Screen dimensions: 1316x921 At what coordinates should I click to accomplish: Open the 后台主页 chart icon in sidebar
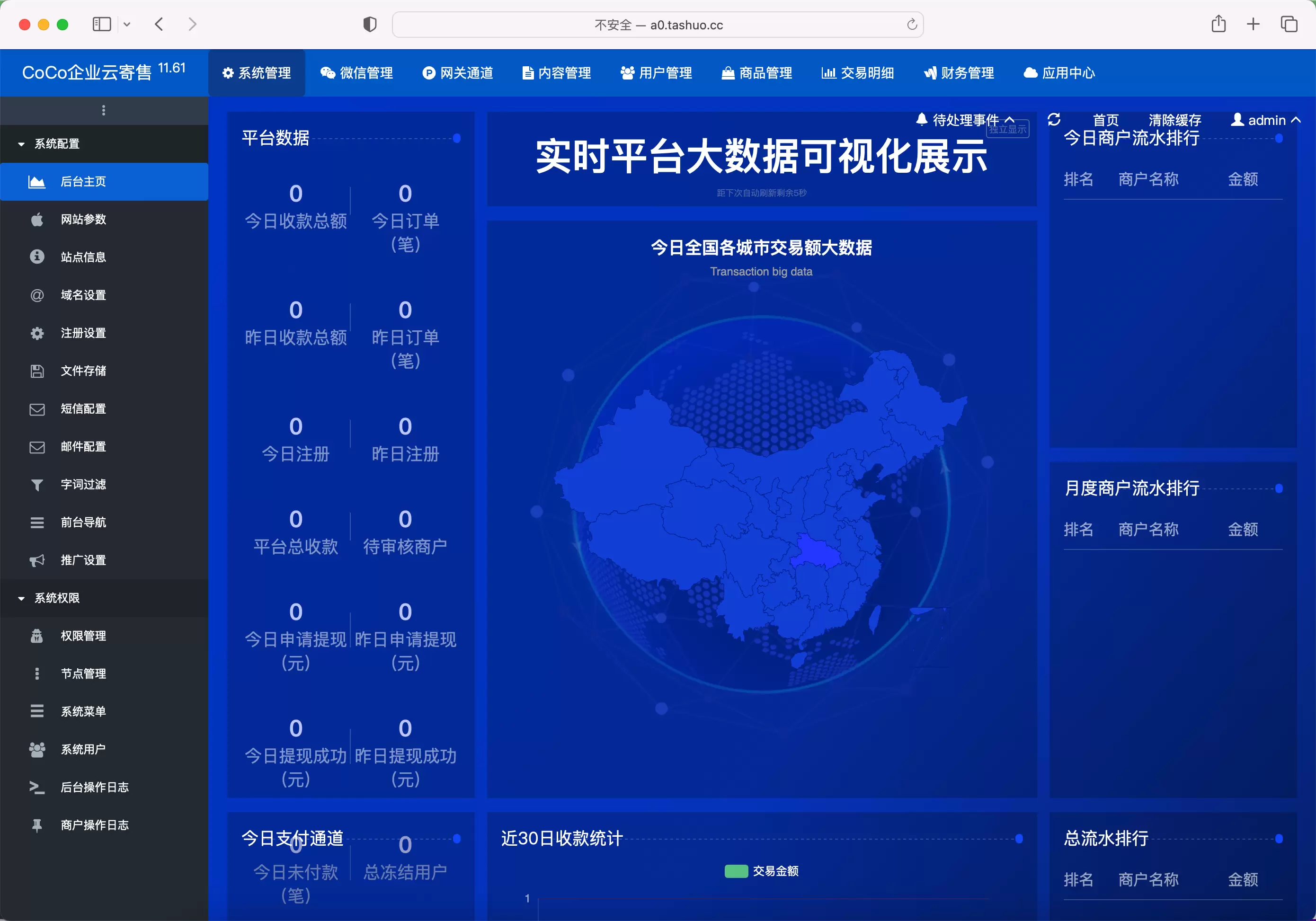point(36,182)
